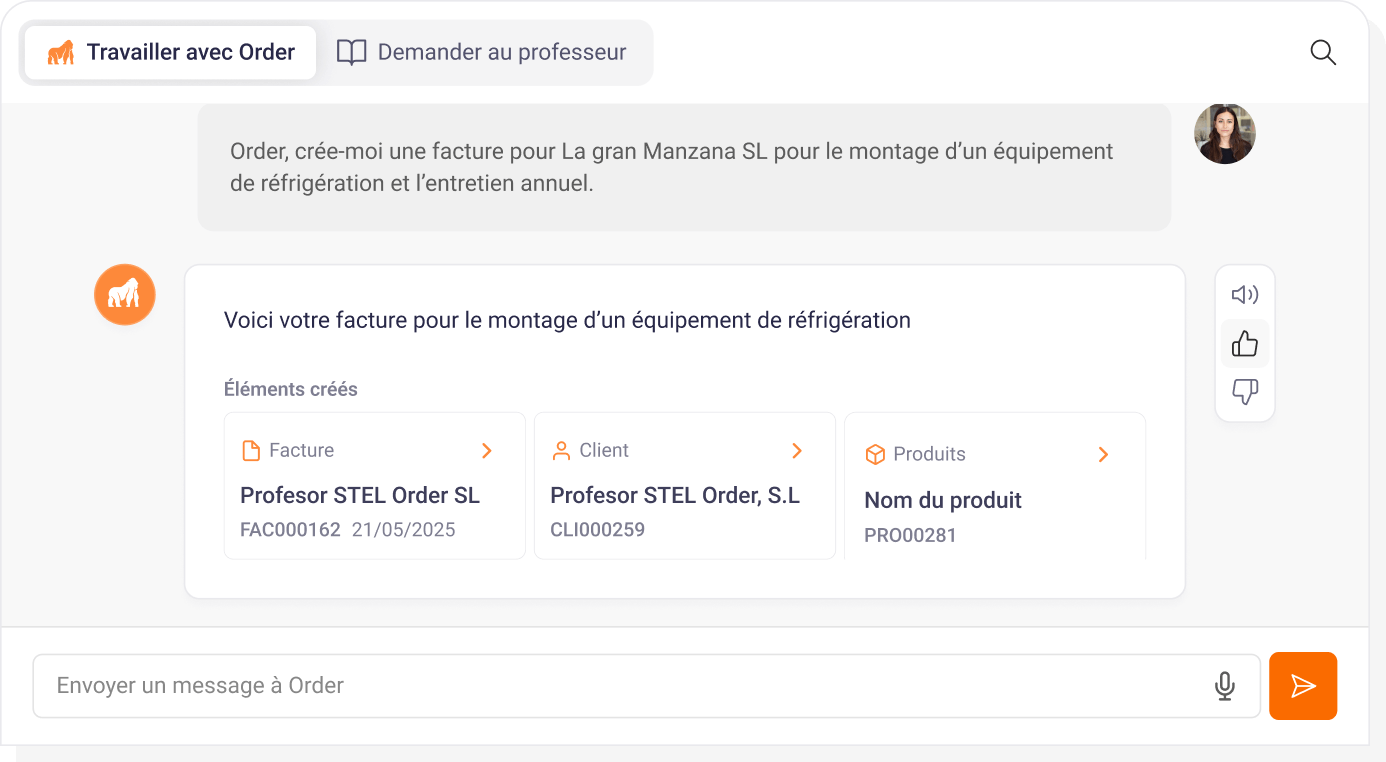Expand the Facture card chevron

click(487, 451)
